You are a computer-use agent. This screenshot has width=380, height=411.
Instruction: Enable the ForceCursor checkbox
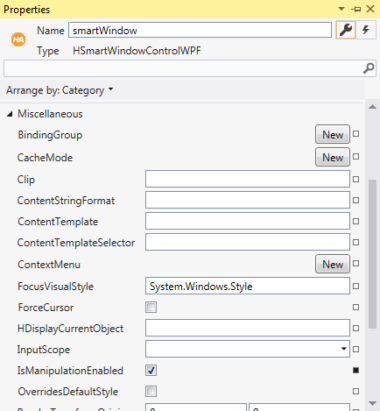(151, 307)
